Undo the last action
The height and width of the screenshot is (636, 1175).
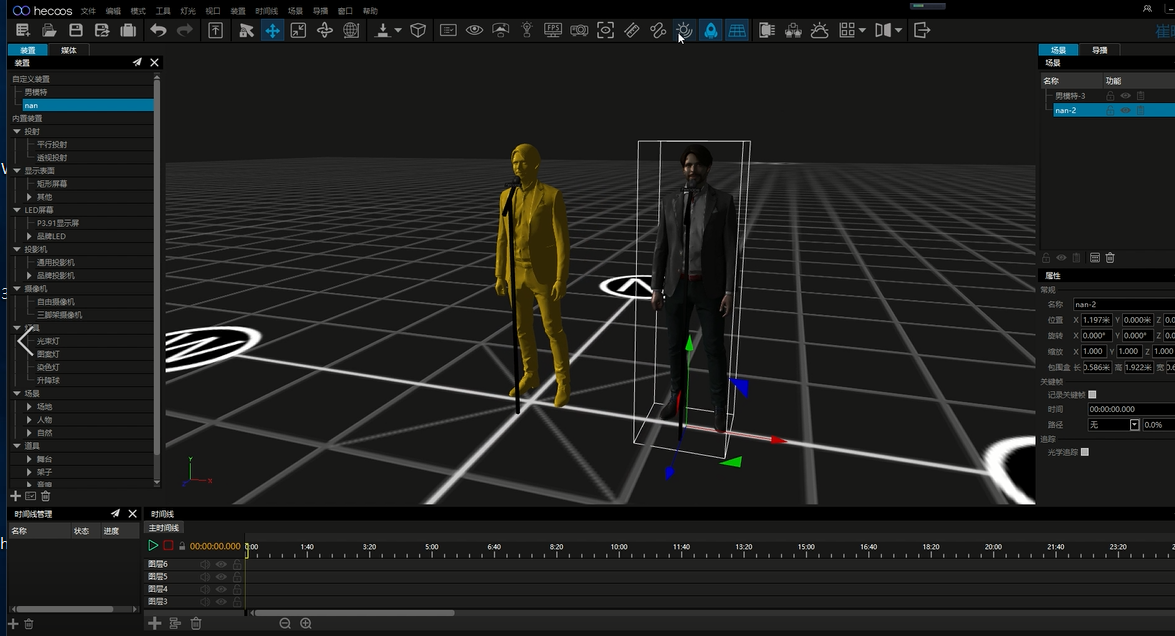click(x=158, y=30)
